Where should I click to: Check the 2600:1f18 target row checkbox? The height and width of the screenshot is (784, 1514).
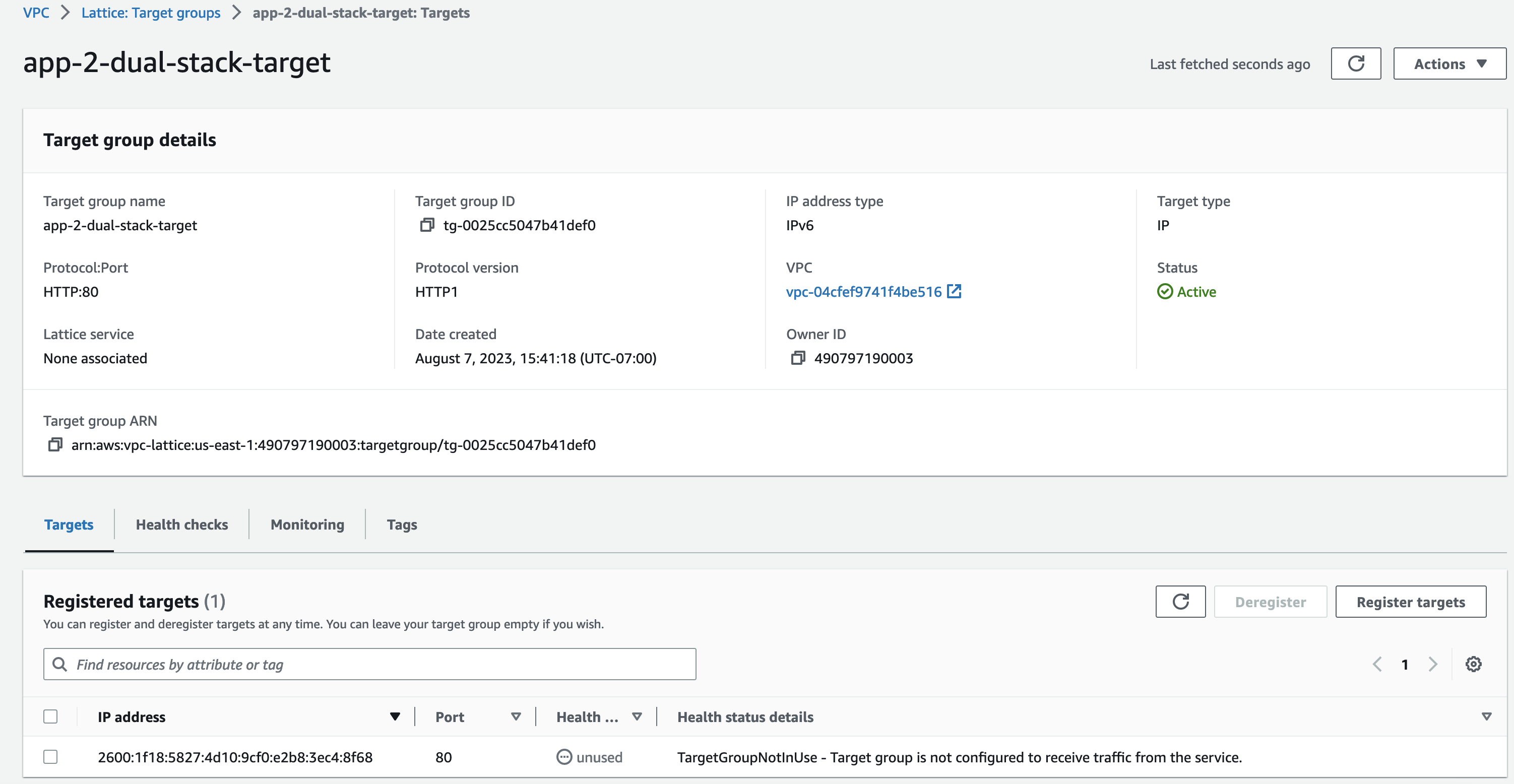point(50,757)
